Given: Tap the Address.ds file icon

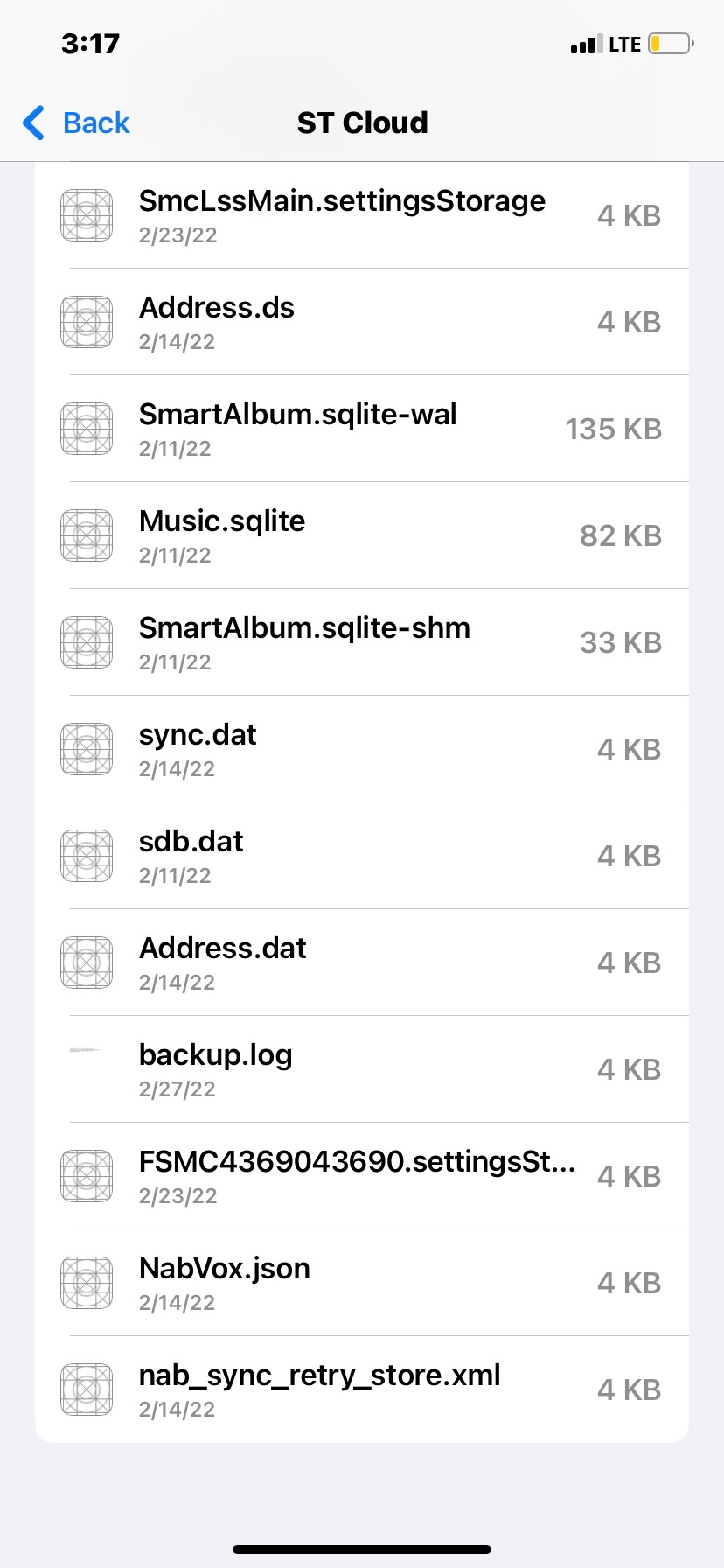Looking at the screenshot, I should coord(87,322).
